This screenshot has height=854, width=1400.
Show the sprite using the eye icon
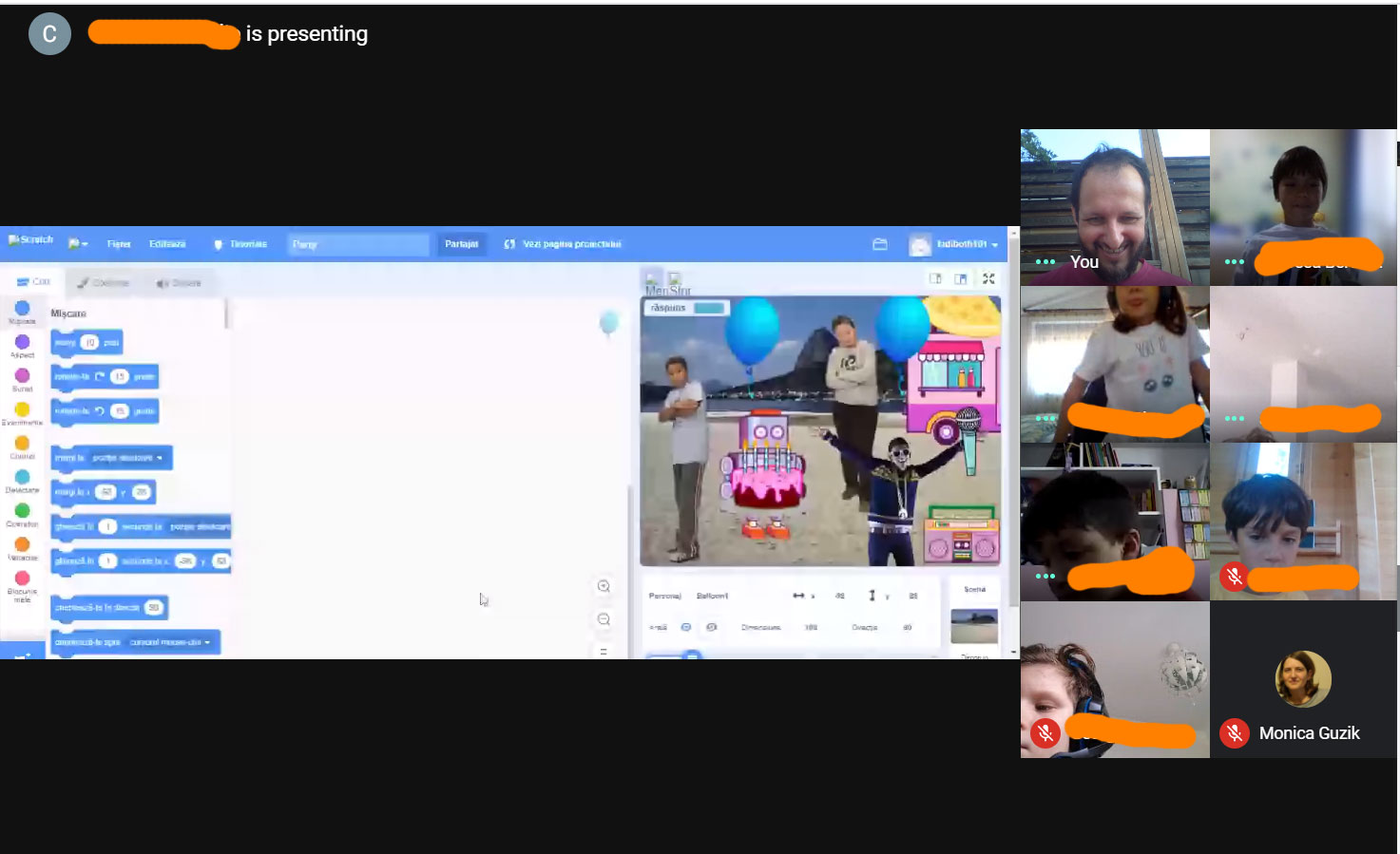click(685, 627)
